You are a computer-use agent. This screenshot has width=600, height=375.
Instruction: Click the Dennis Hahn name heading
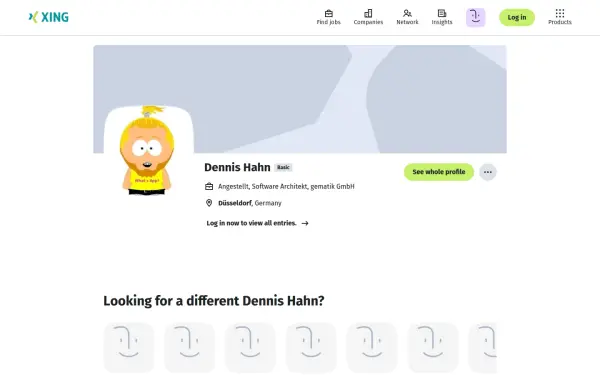coord(237,167)
